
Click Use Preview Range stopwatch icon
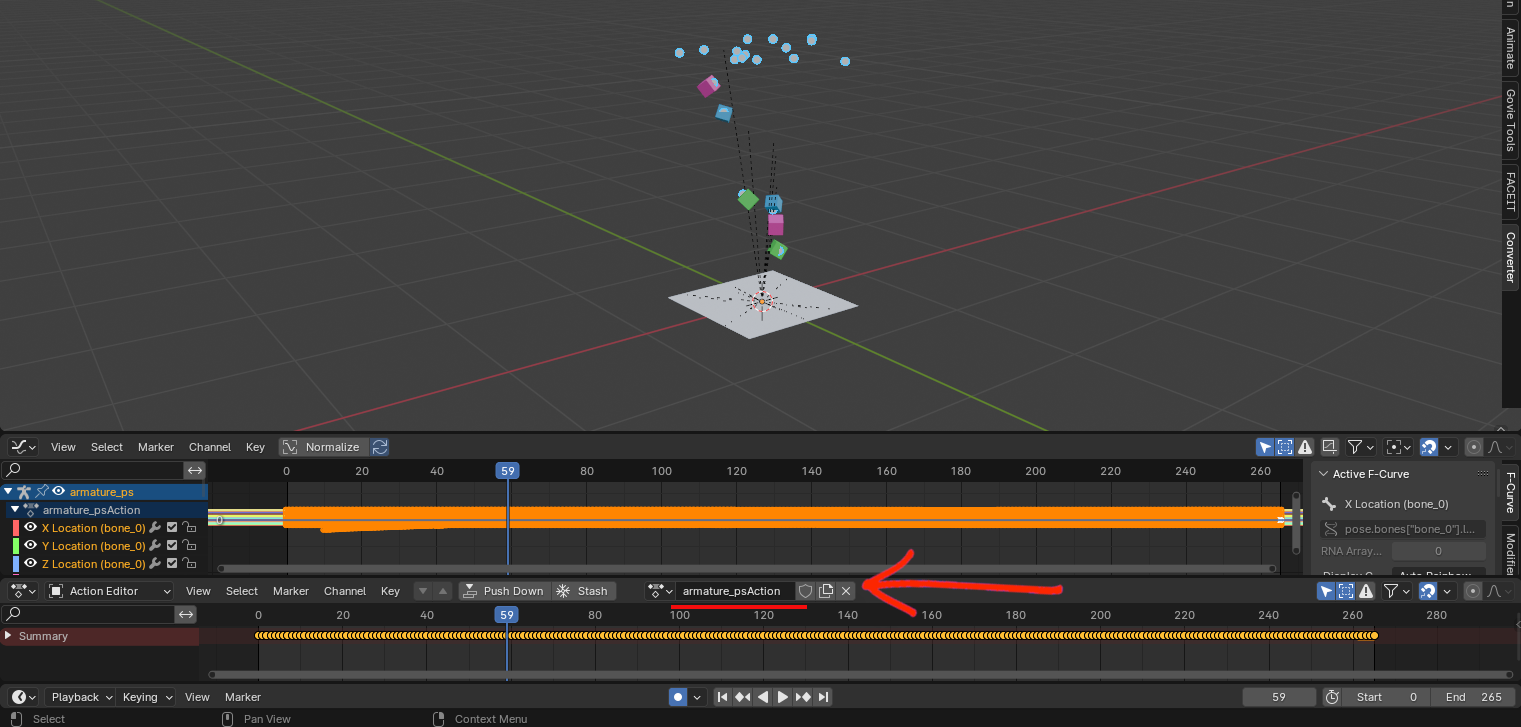tap(1332, 697)
